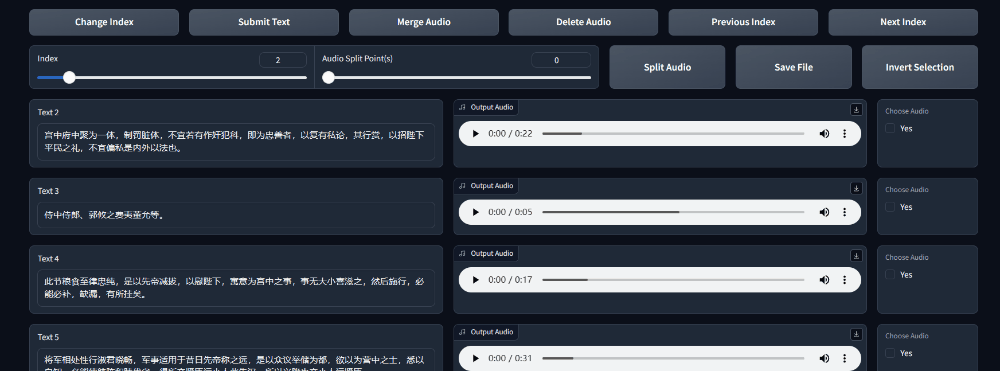1000x371 pixels.
Task: Seek within the Text 4 audio progress bar
Action: [x=673, y=280]
